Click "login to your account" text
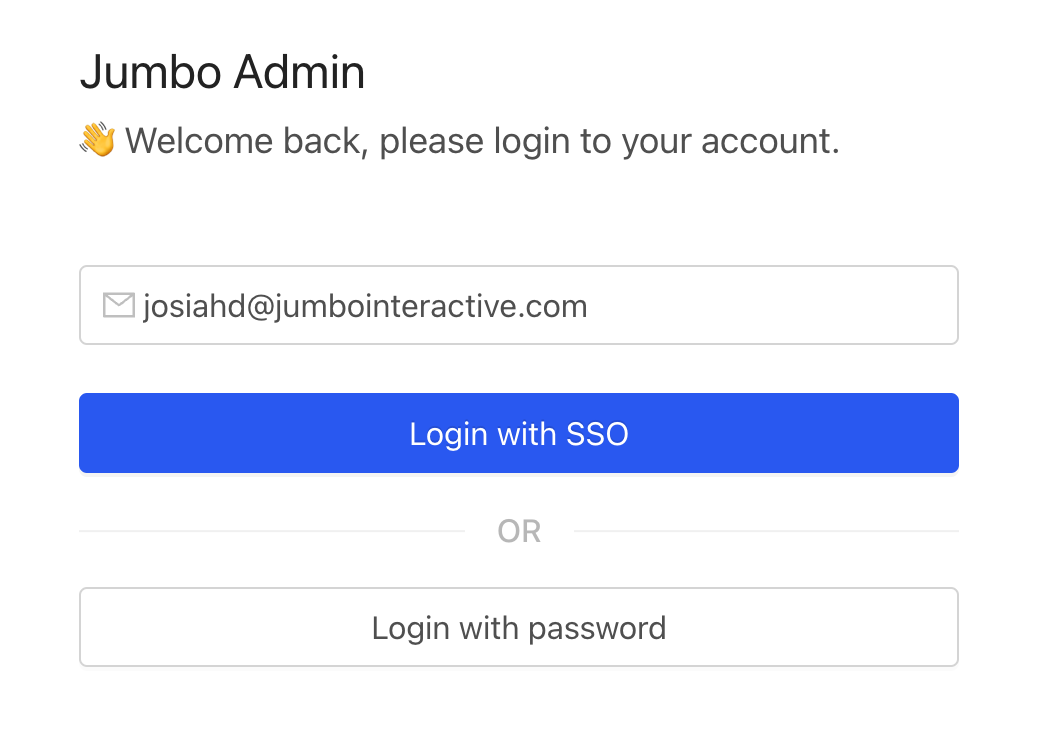 666,142
